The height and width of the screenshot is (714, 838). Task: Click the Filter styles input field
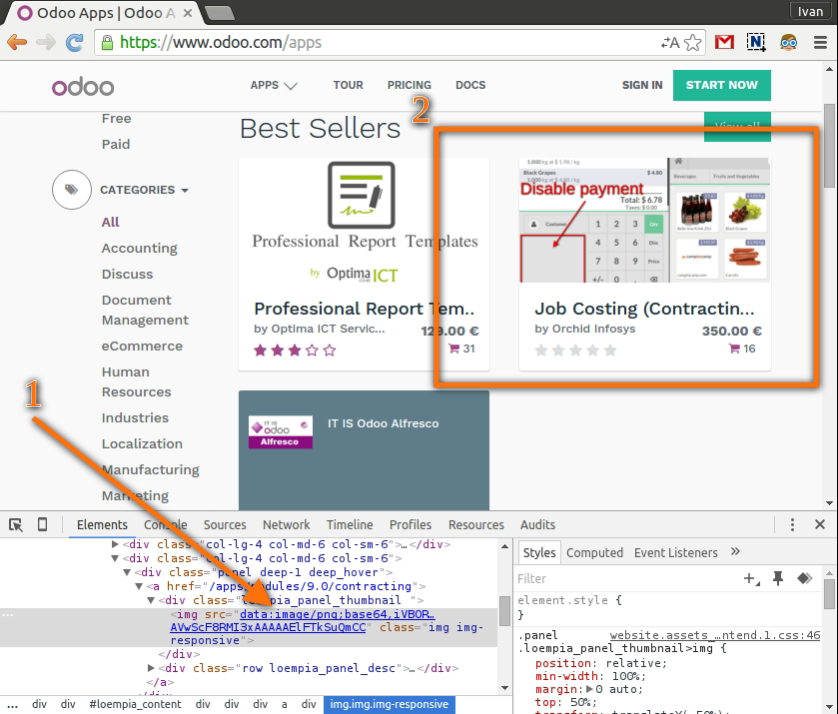pos(625,579)
